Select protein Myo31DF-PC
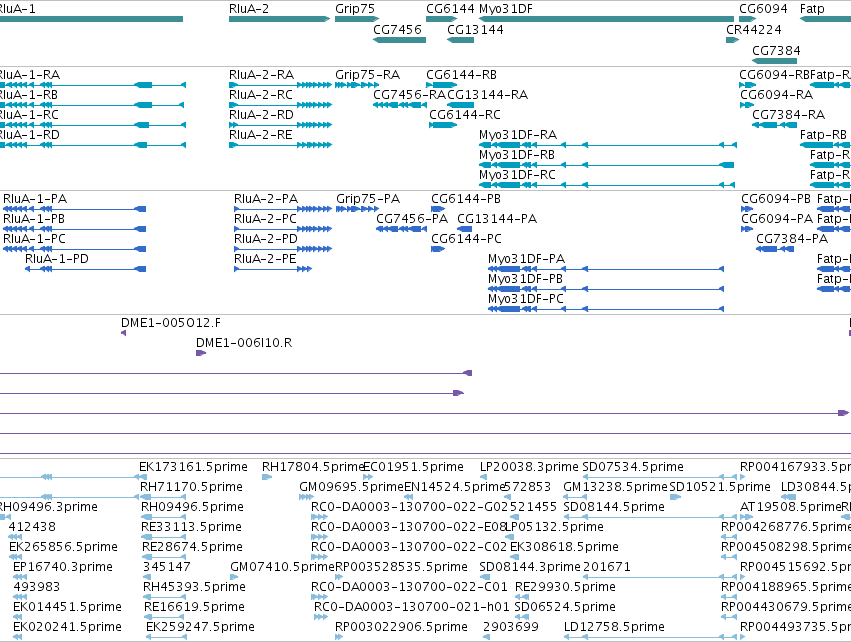Screen dimensions: 851x642 pyautogui.click(x=526, y=299)
